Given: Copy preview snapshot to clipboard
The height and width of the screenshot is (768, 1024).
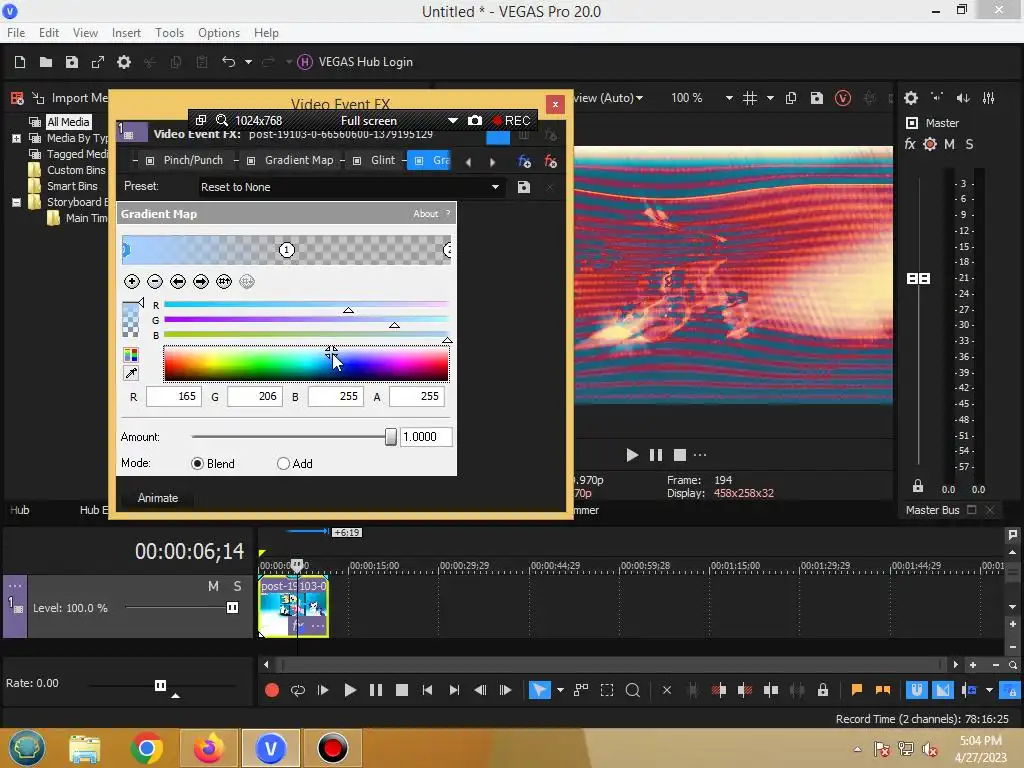Looking at the screenshot, I should pyautogui.click(x=791, y=98).
